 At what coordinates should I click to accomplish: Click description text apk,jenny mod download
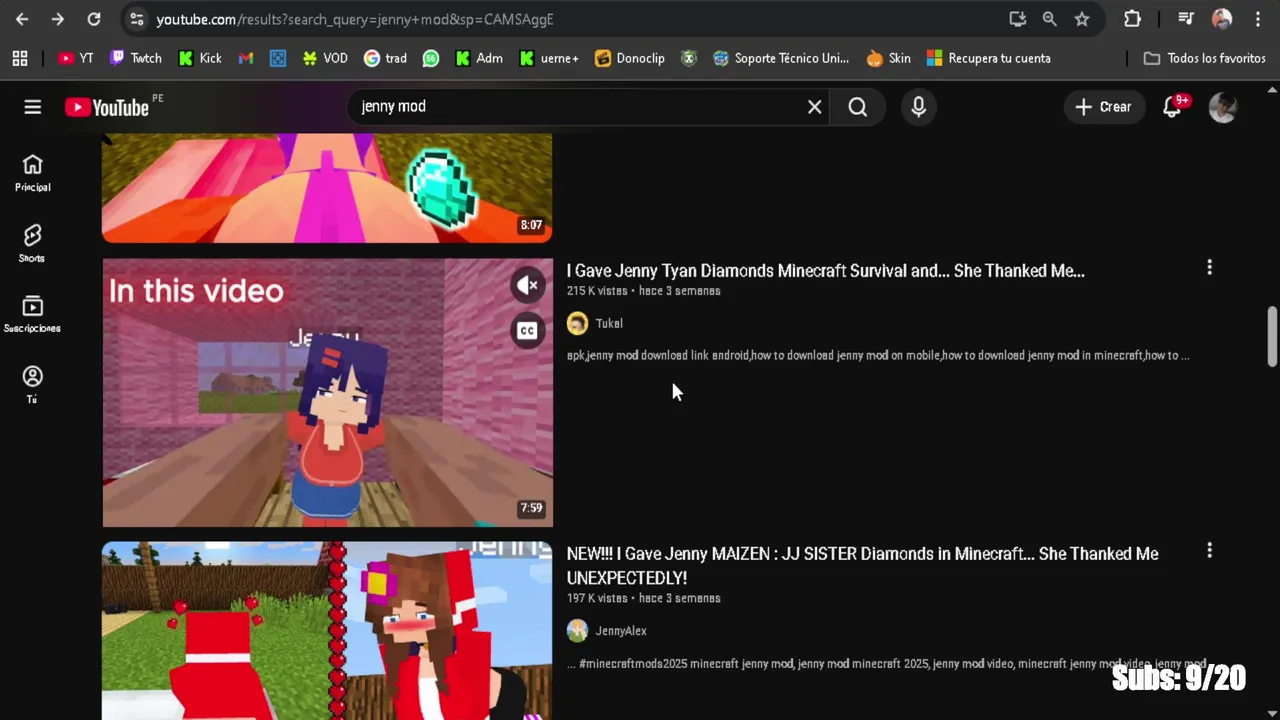coord(878,355)
